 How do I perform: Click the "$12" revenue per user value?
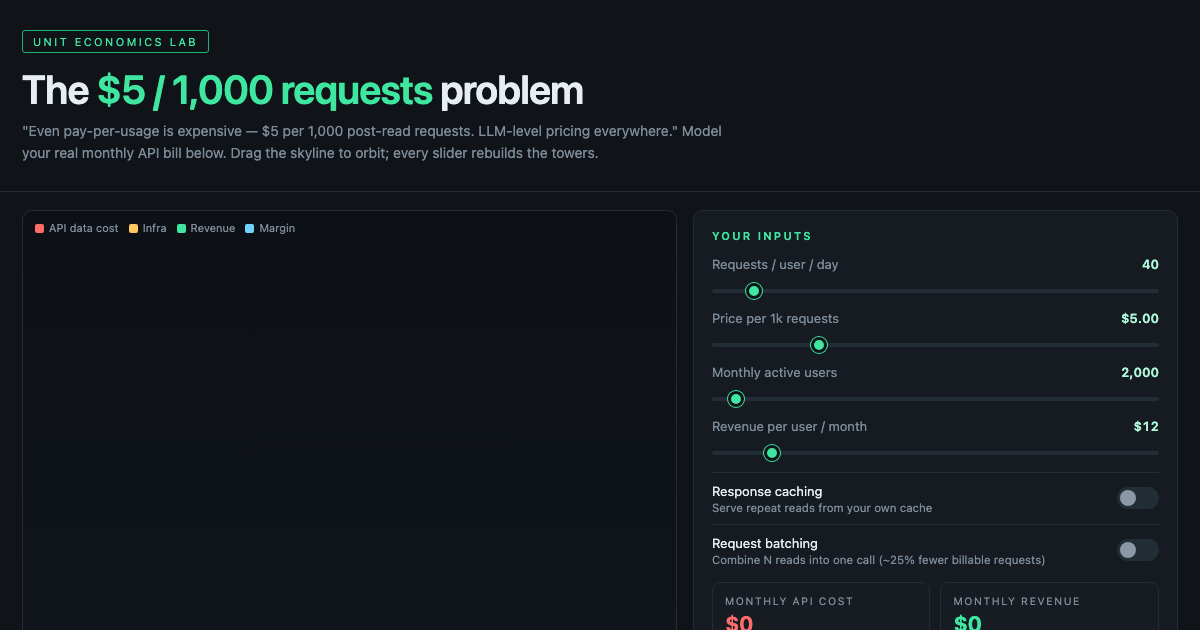(1146, 427)
